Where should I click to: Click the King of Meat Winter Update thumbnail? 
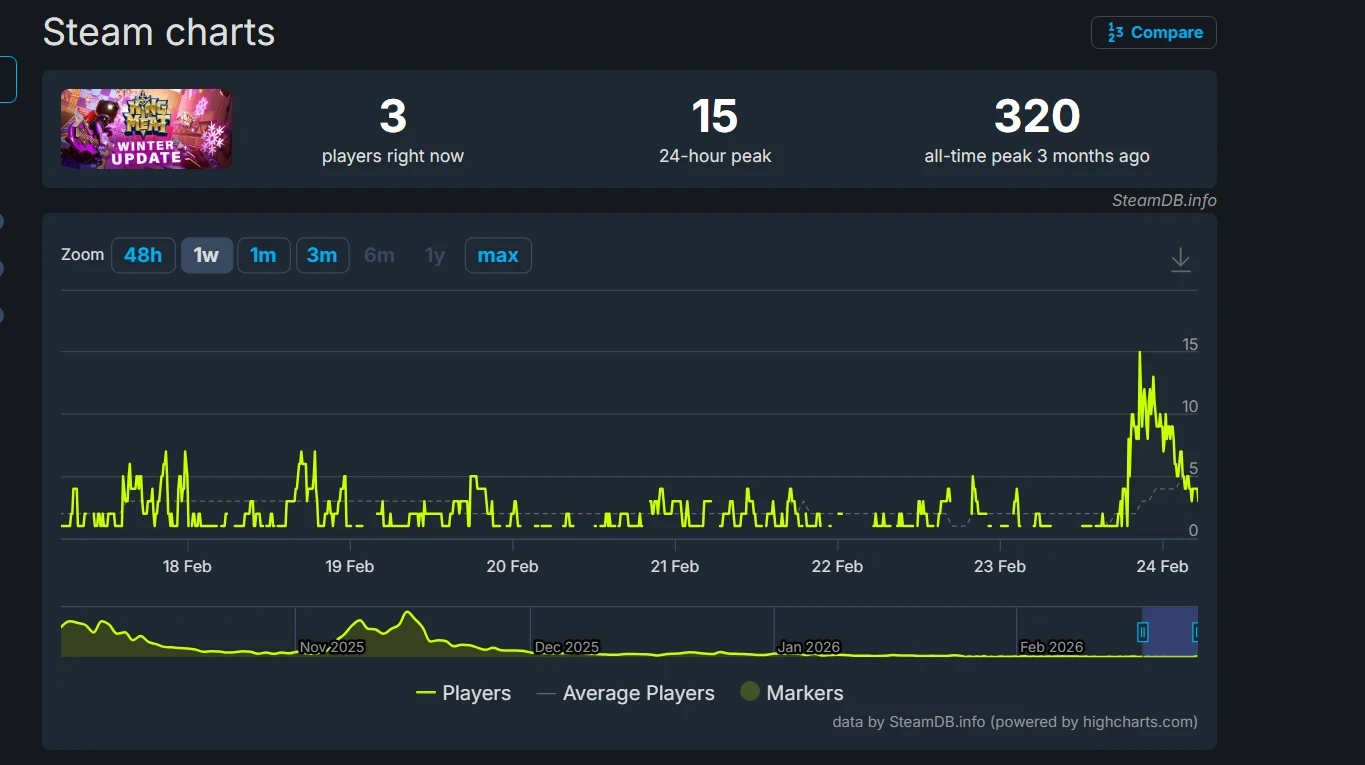click(x=146, y=129)
